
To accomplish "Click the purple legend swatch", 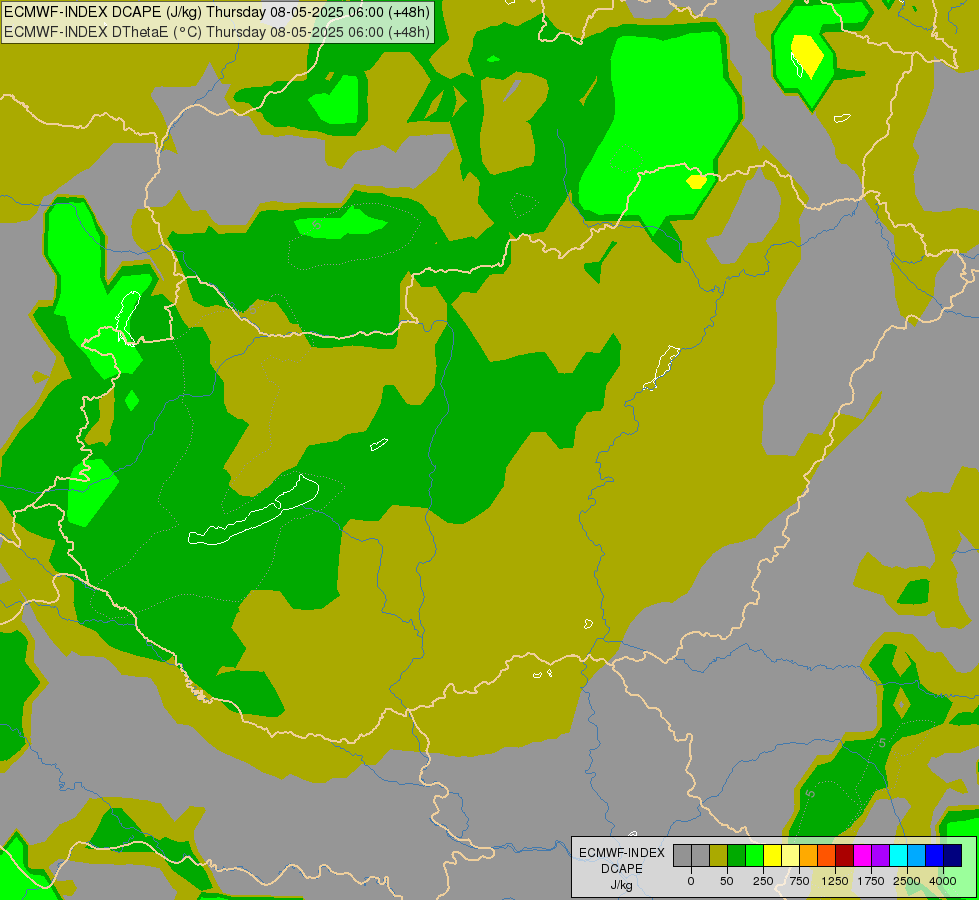I will (880, 855).
